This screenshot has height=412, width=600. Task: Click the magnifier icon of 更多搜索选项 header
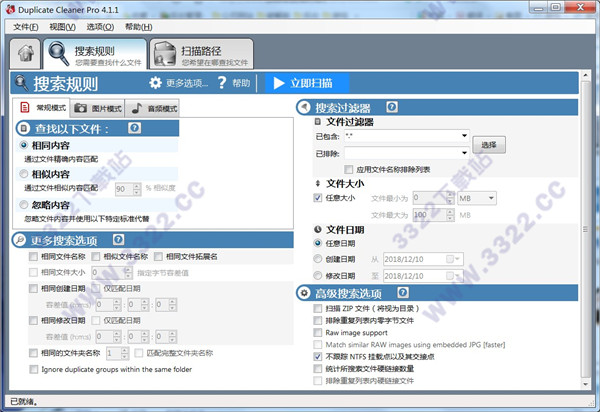[x=20, y=240]
